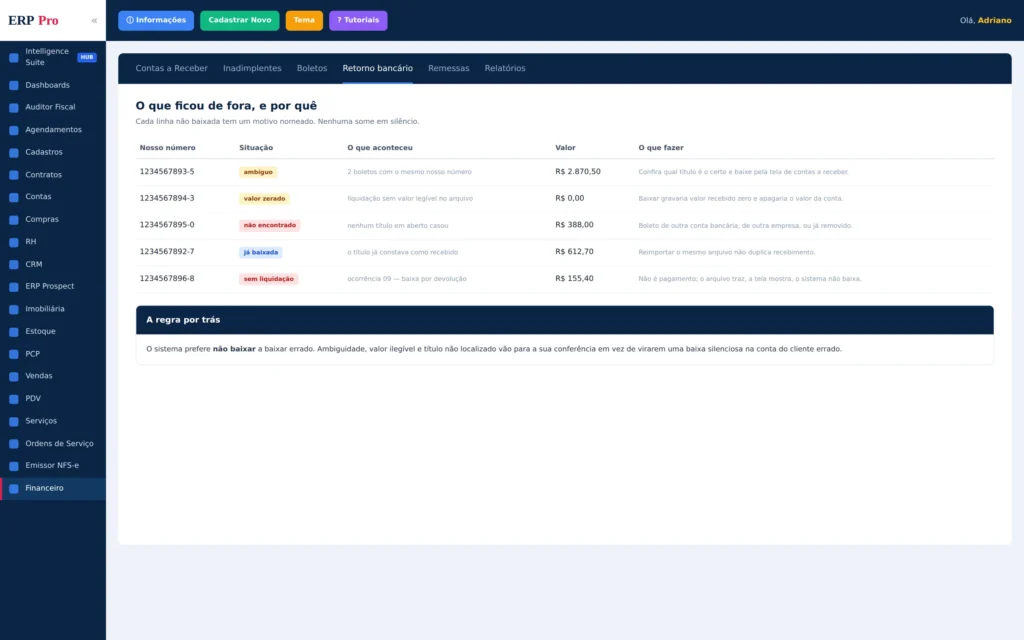Viewport: 1024px width, 640px height.
Task: Click the Contratos sidebar icon
Action: [14, 175]
